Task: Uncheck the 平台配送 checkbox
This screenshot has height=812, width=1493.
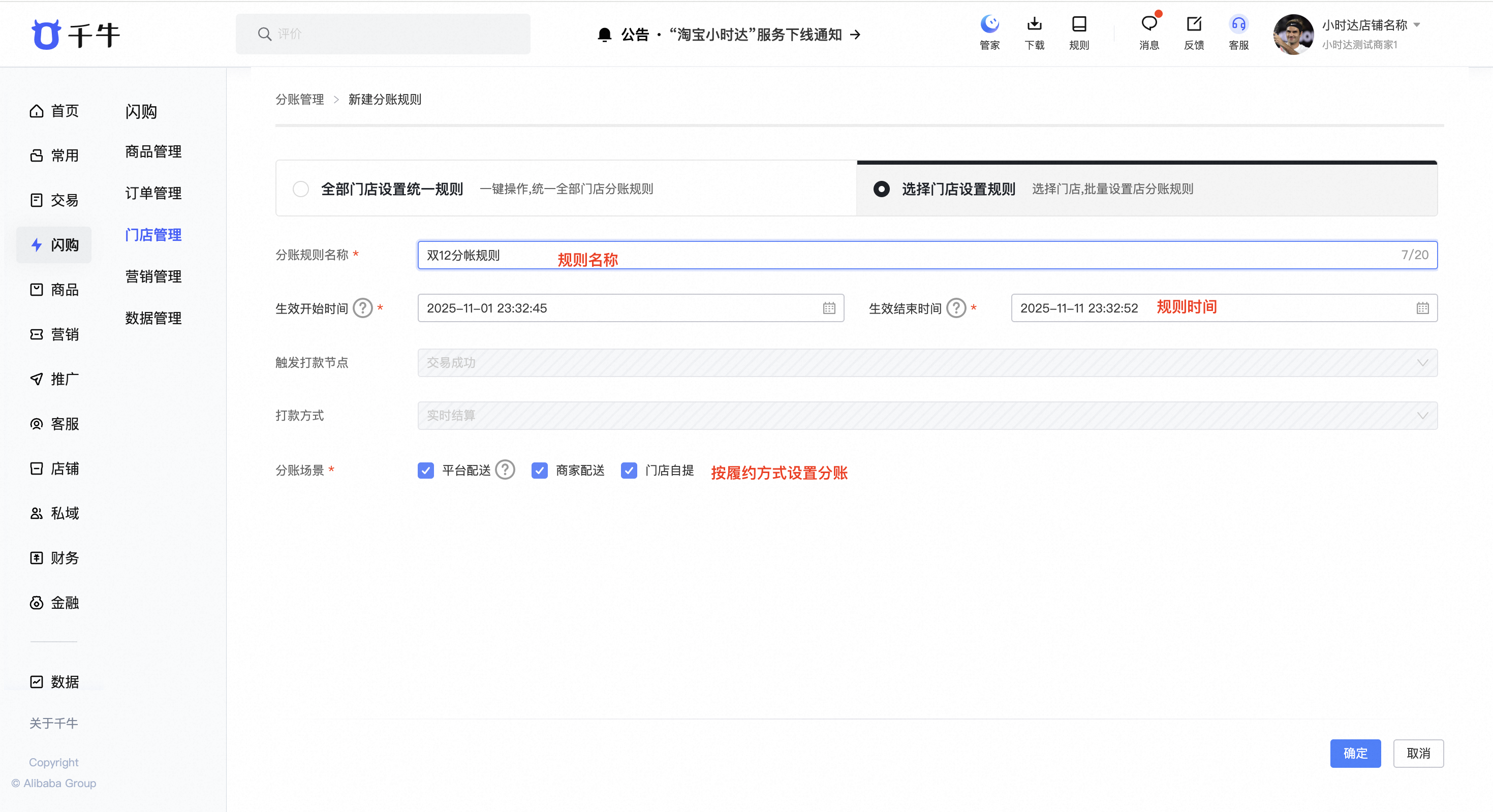Action: tap(426, 470)
